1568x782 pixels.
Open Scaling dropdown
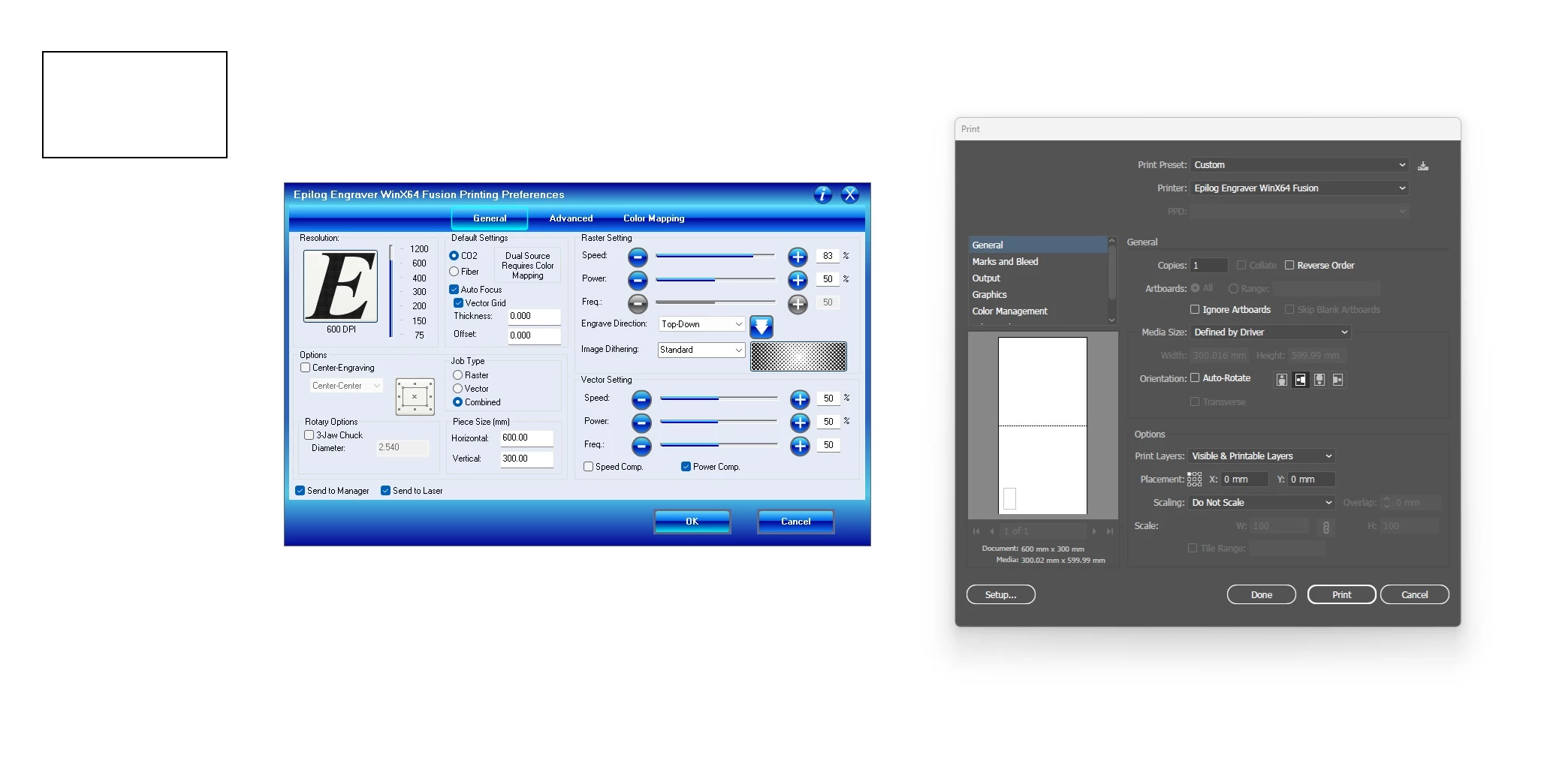(x=1262, y=503)
